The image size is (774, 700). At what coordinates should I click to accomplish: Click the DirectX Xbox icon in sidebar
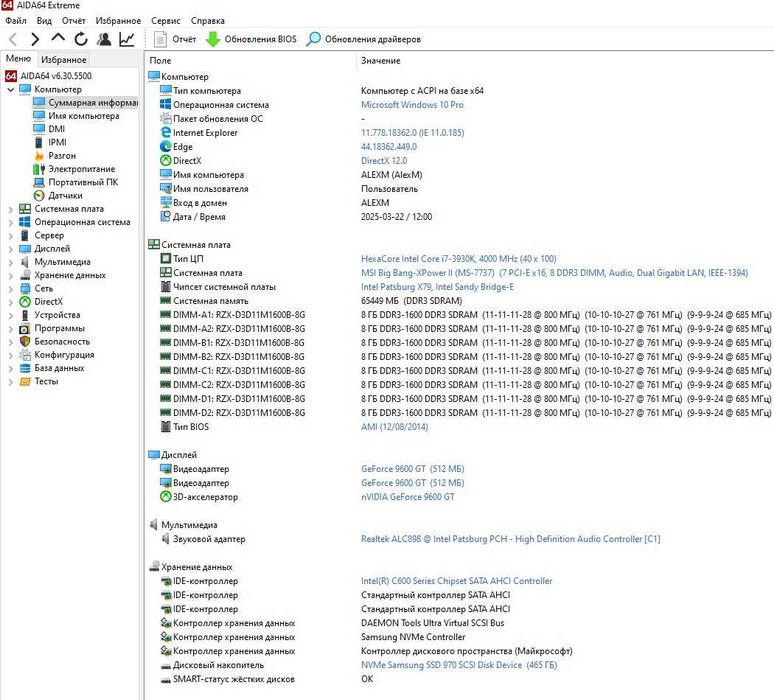(25, 302)
